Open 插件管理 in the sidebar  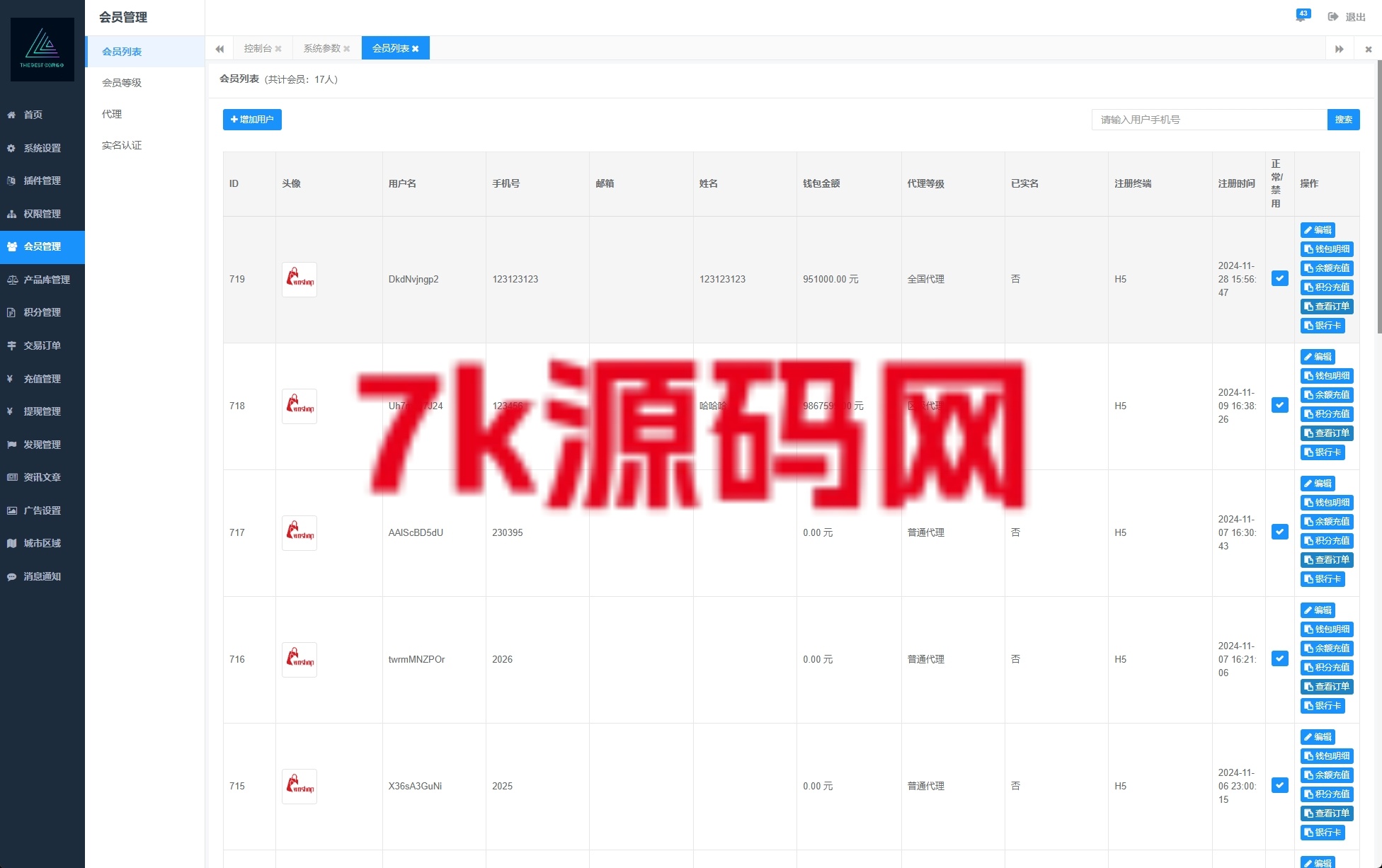pyautogui.click(x=42, y=181)
